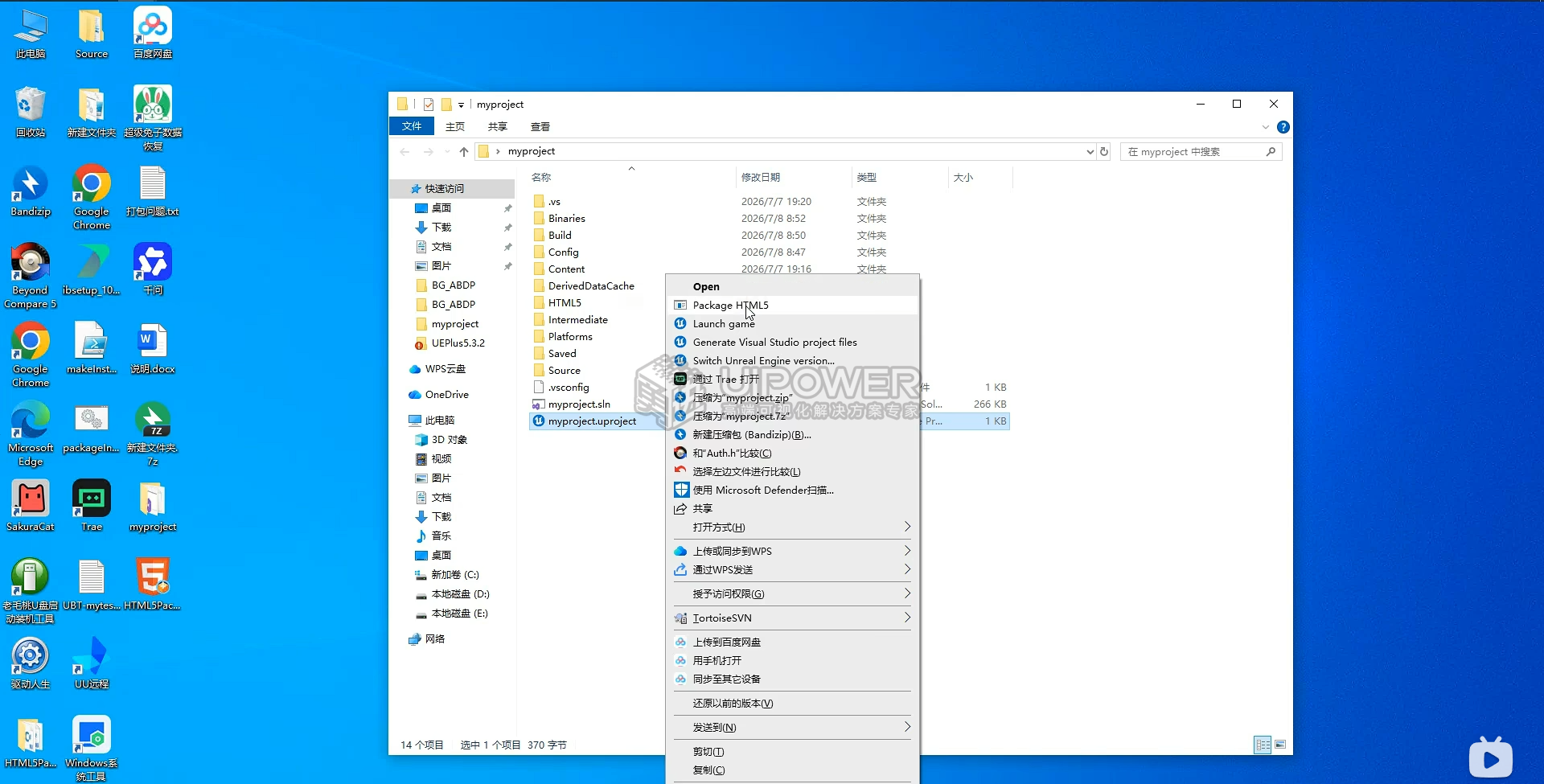This screenshot has height=784, width=1544.
Task: Open HTML5Pac... HTML5 desktop icon
Action: (x=153, y=585)
